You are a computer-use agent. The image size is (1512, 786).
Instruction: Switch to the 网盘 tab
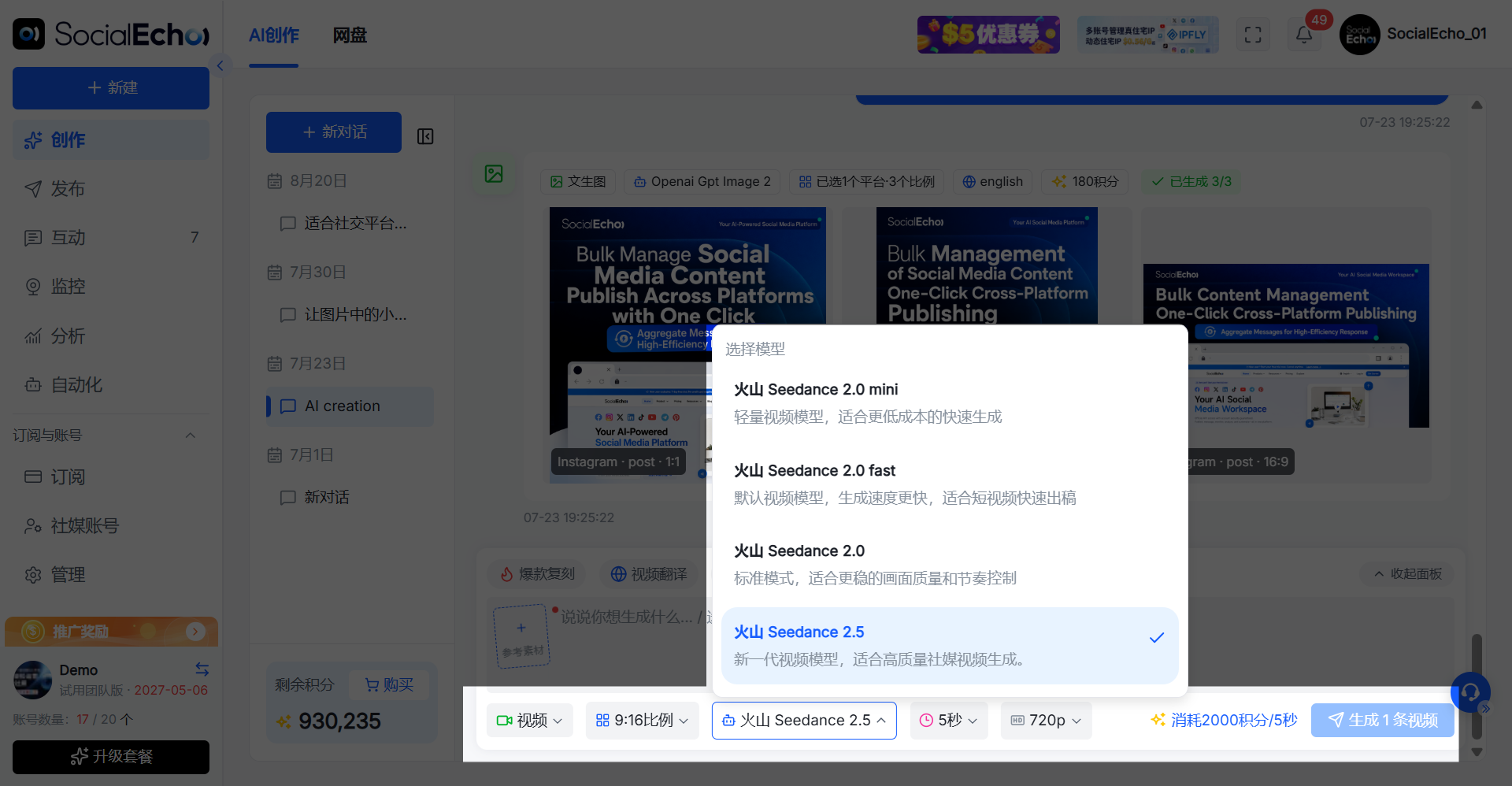pyautogui.click(x=350, y=35)
